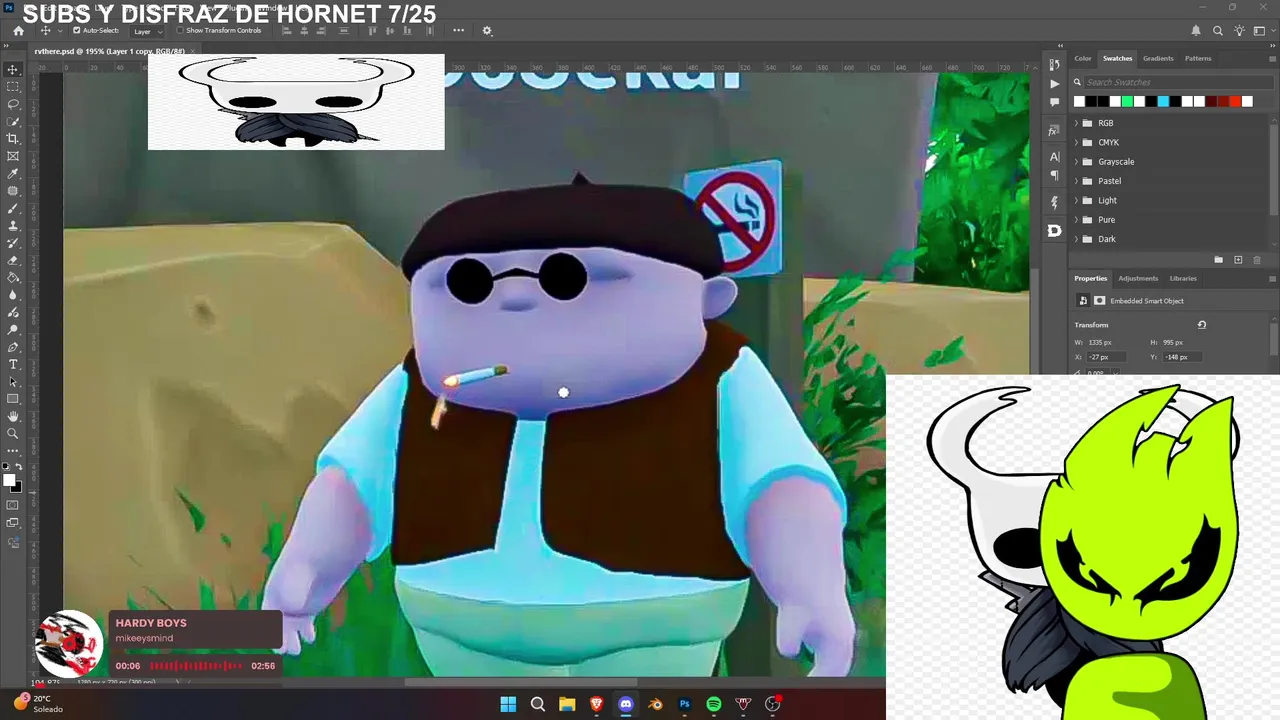The image size is (1280, 720).
Task: Toggle the Auto-Select checkbox
Action: pos(77,31)
